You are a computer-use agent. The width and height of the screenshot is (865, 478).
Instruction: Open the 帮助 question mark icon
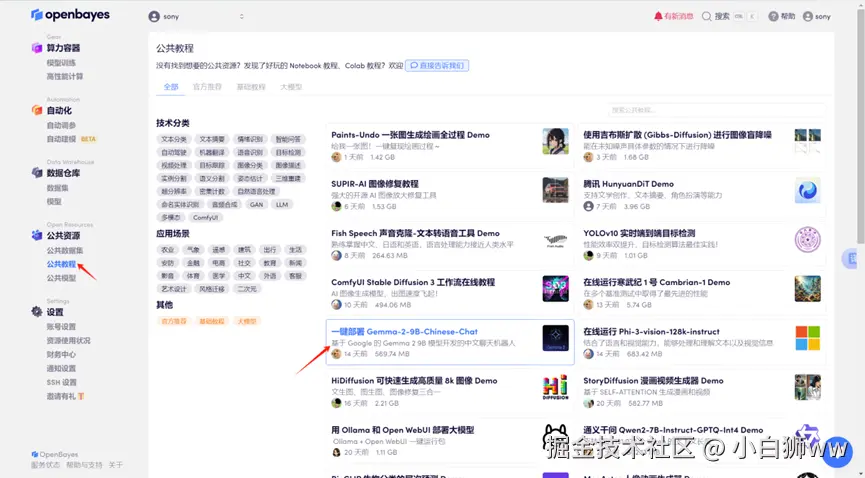click(773, 17)
